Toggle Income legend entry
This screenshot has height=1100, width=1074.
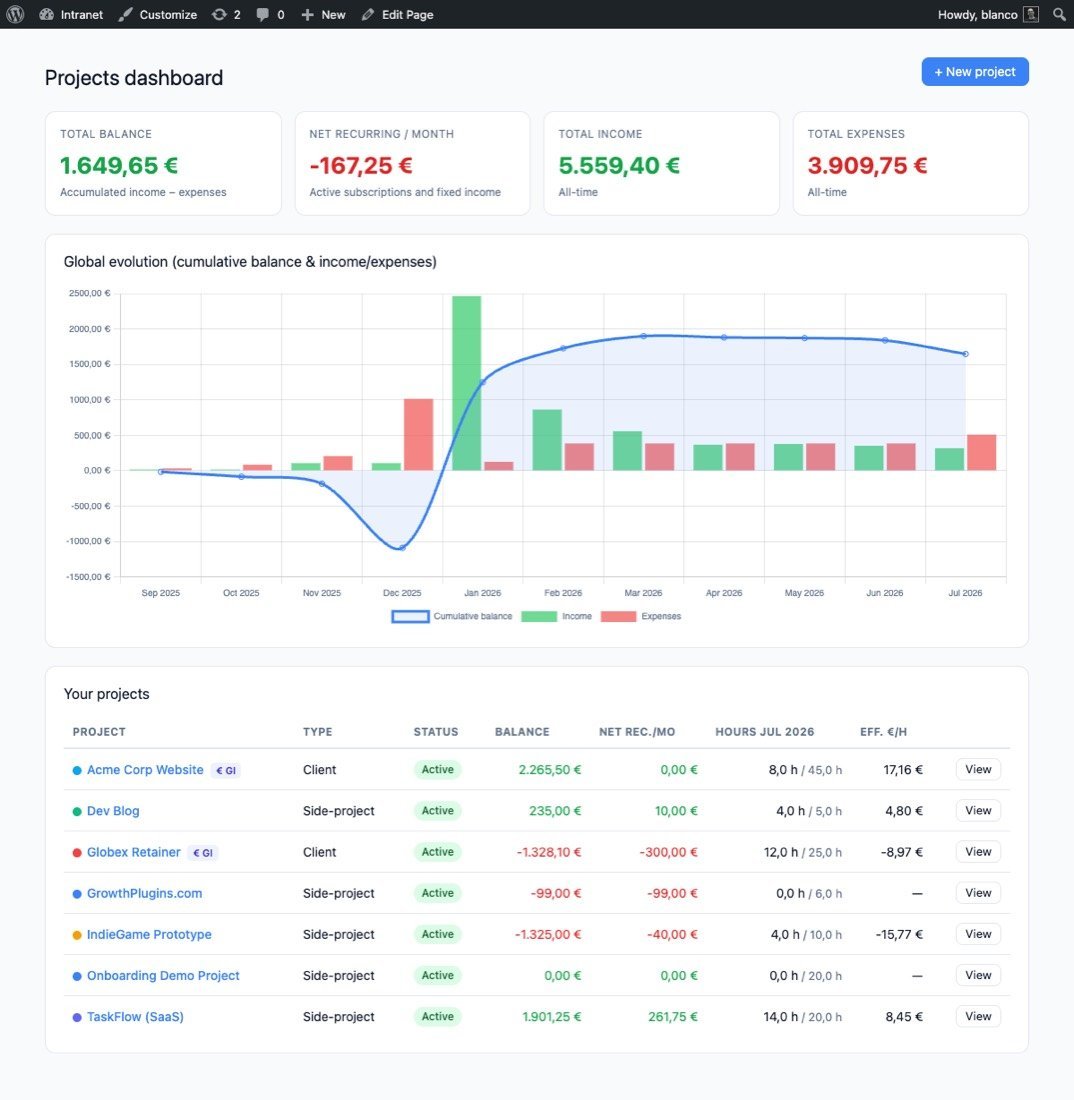[557, 616]
